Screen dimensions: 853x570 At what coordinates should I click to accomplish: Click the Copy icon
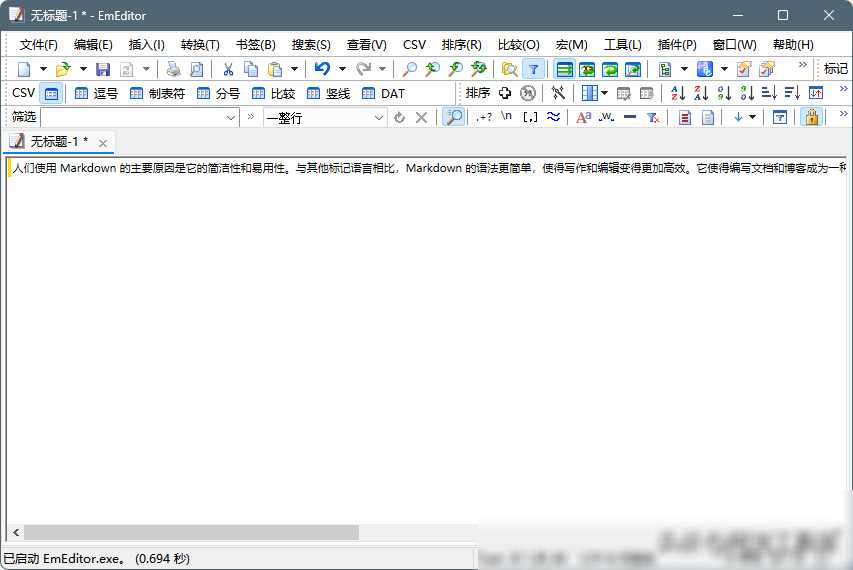(x=251, y=69)
